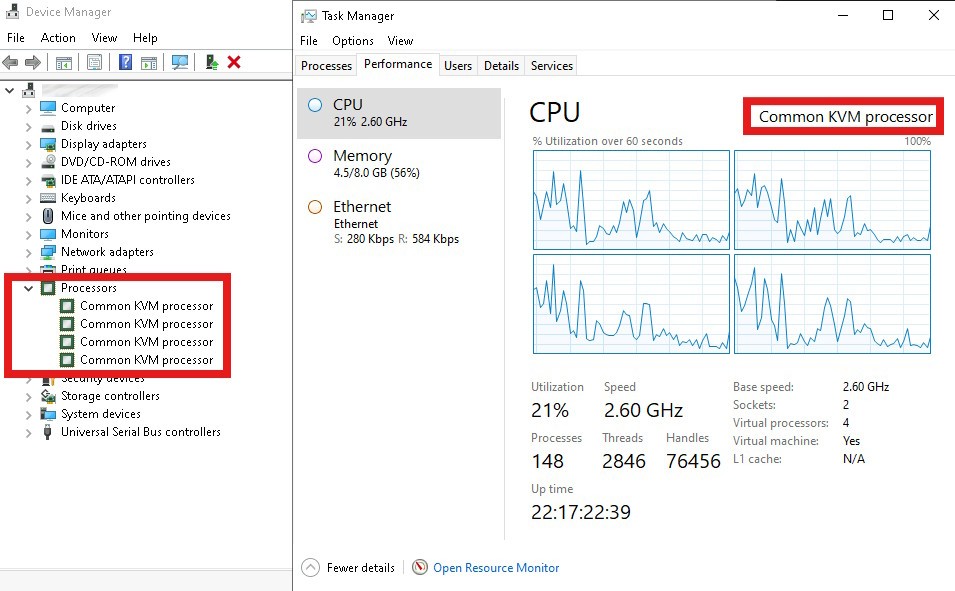Click the Update driver toolbar icon
This screenshot has height=591, width=955.
(x=212, y=62)
